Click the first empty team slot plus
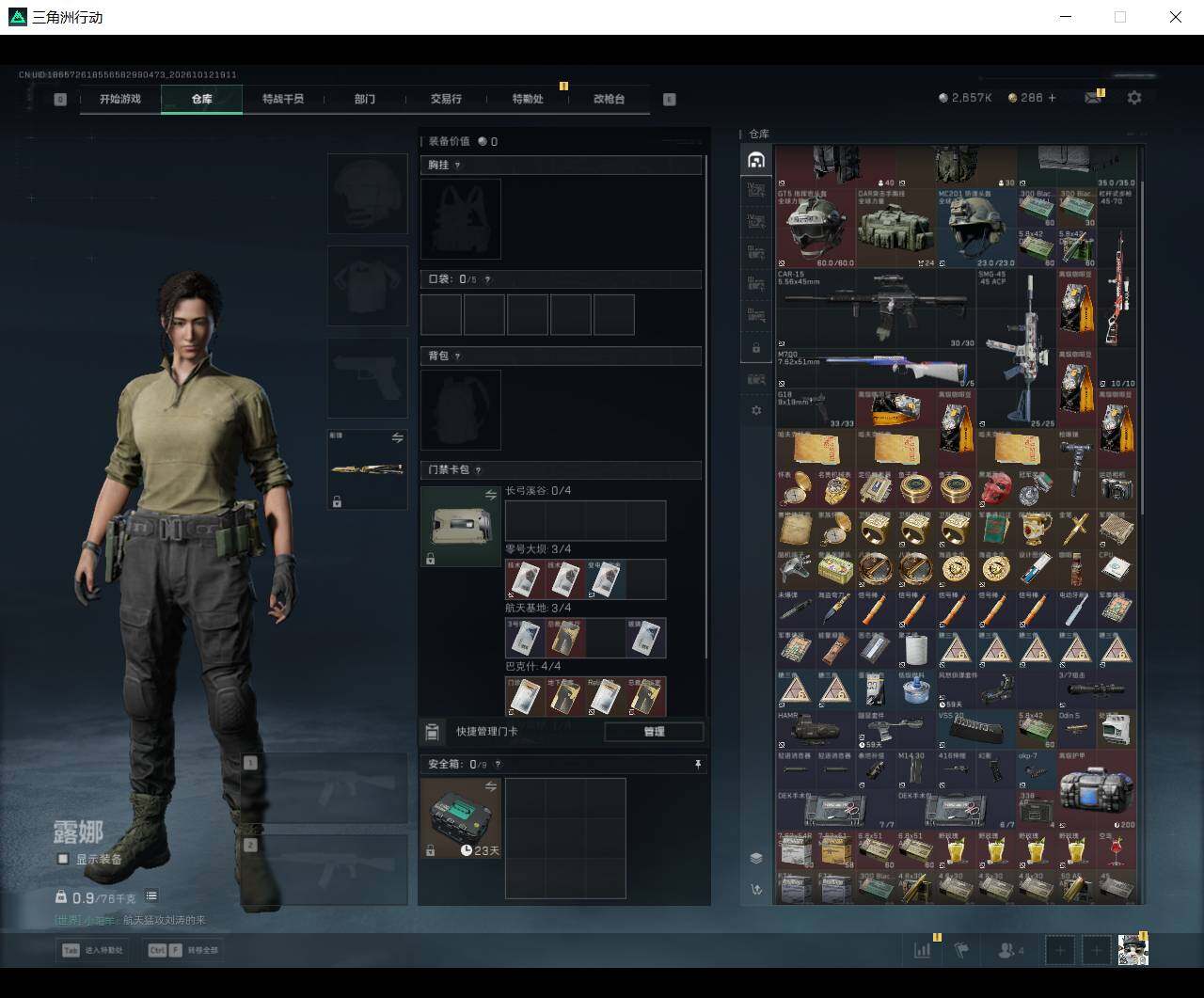Viewport: 1204px width, 998px height. tap(1060, 950)
